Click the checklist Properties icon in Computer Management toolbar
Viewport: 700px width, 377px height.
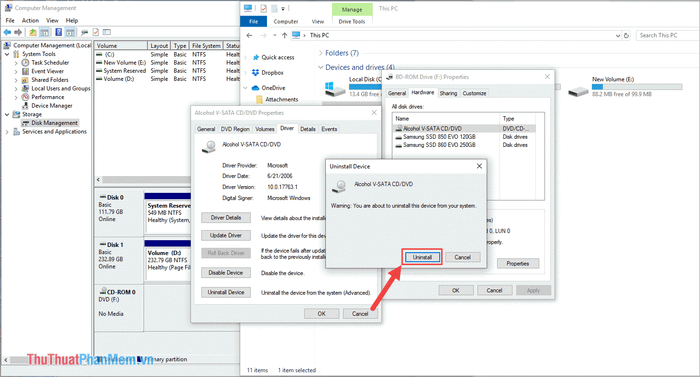click(x=96, y=32)
